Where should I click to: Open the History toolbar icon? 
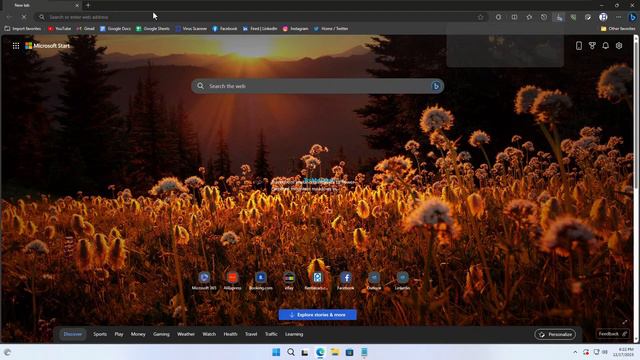[x=544, y=17]
